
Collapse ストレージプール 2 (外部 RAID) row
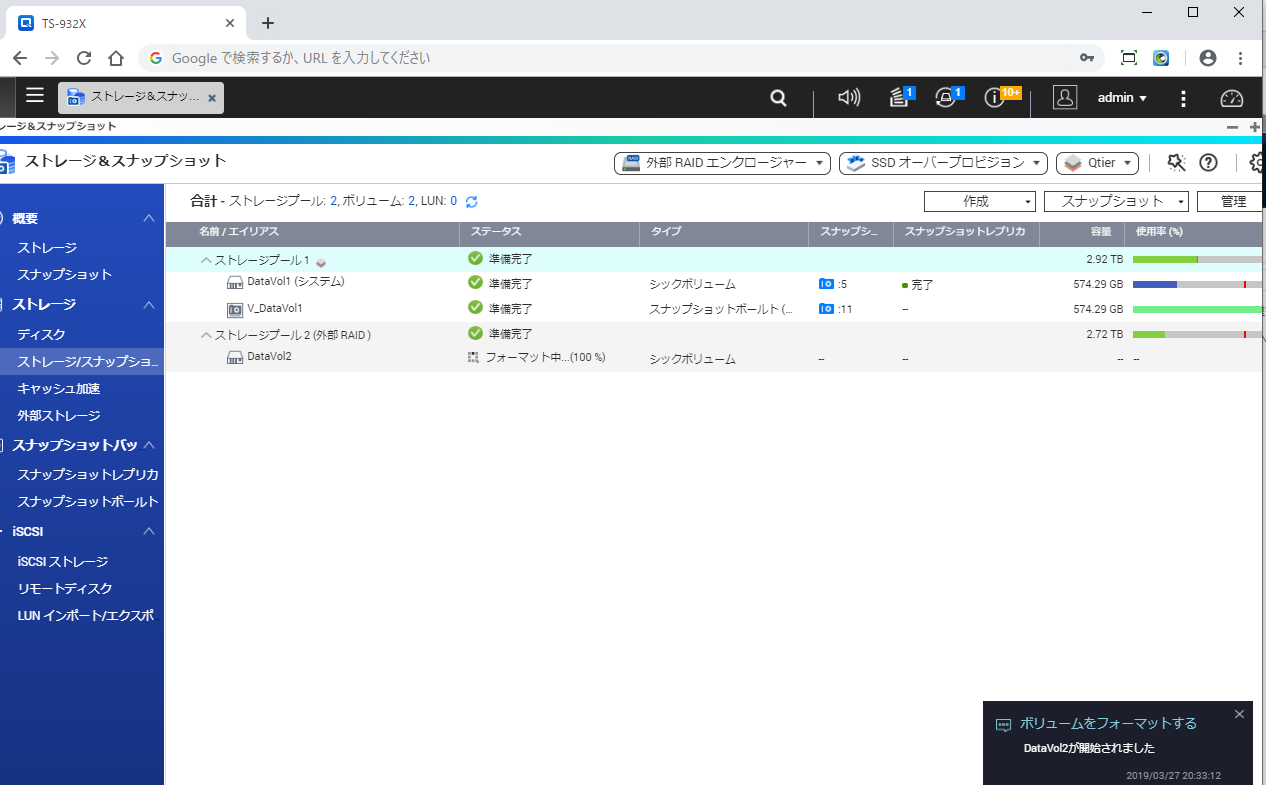click(206, 335)
